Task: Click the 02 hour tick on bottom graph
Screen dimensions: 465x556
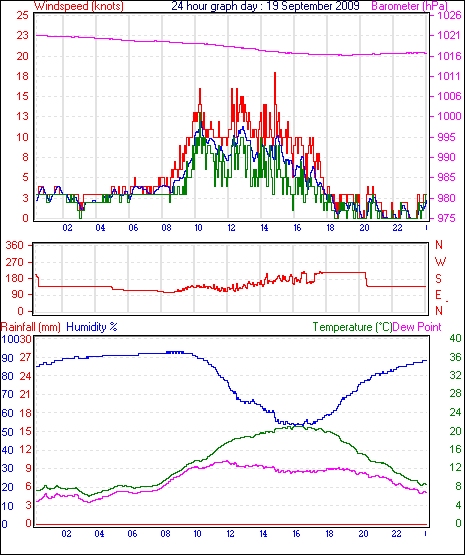Action: click(x=66, y=533)
